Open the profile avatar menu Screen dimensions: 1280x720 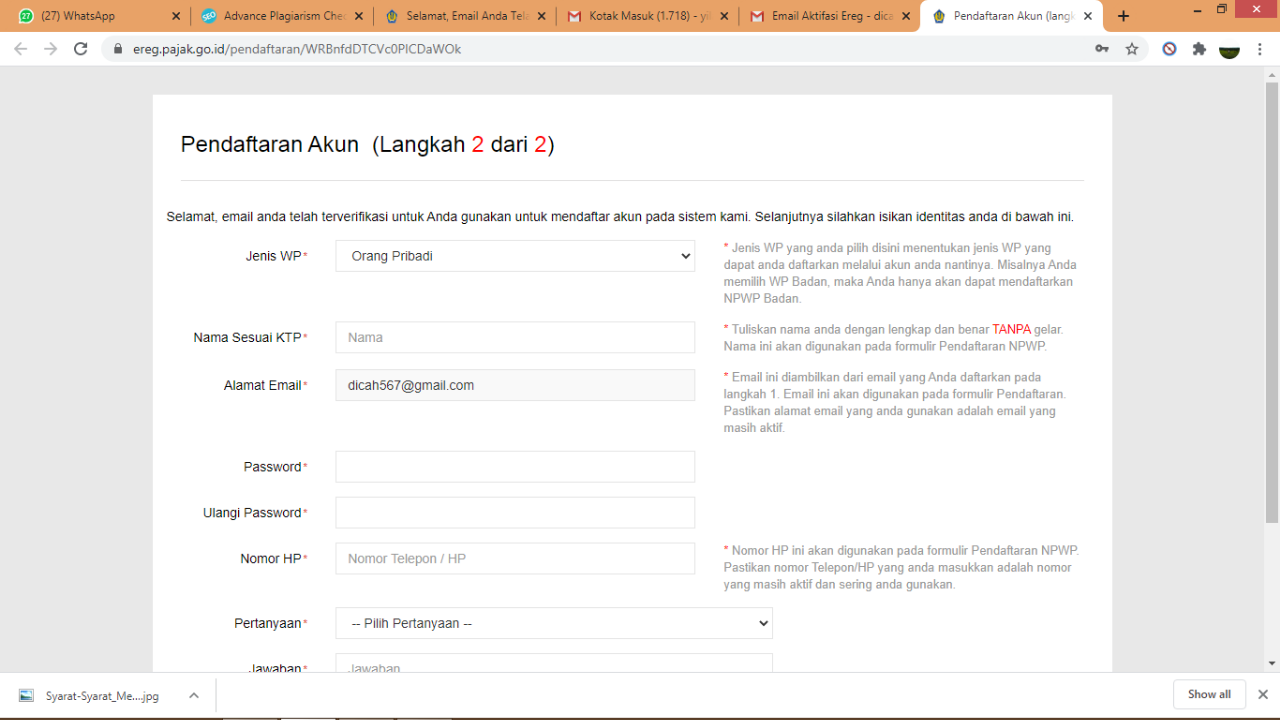click(x=1230, y=48)
